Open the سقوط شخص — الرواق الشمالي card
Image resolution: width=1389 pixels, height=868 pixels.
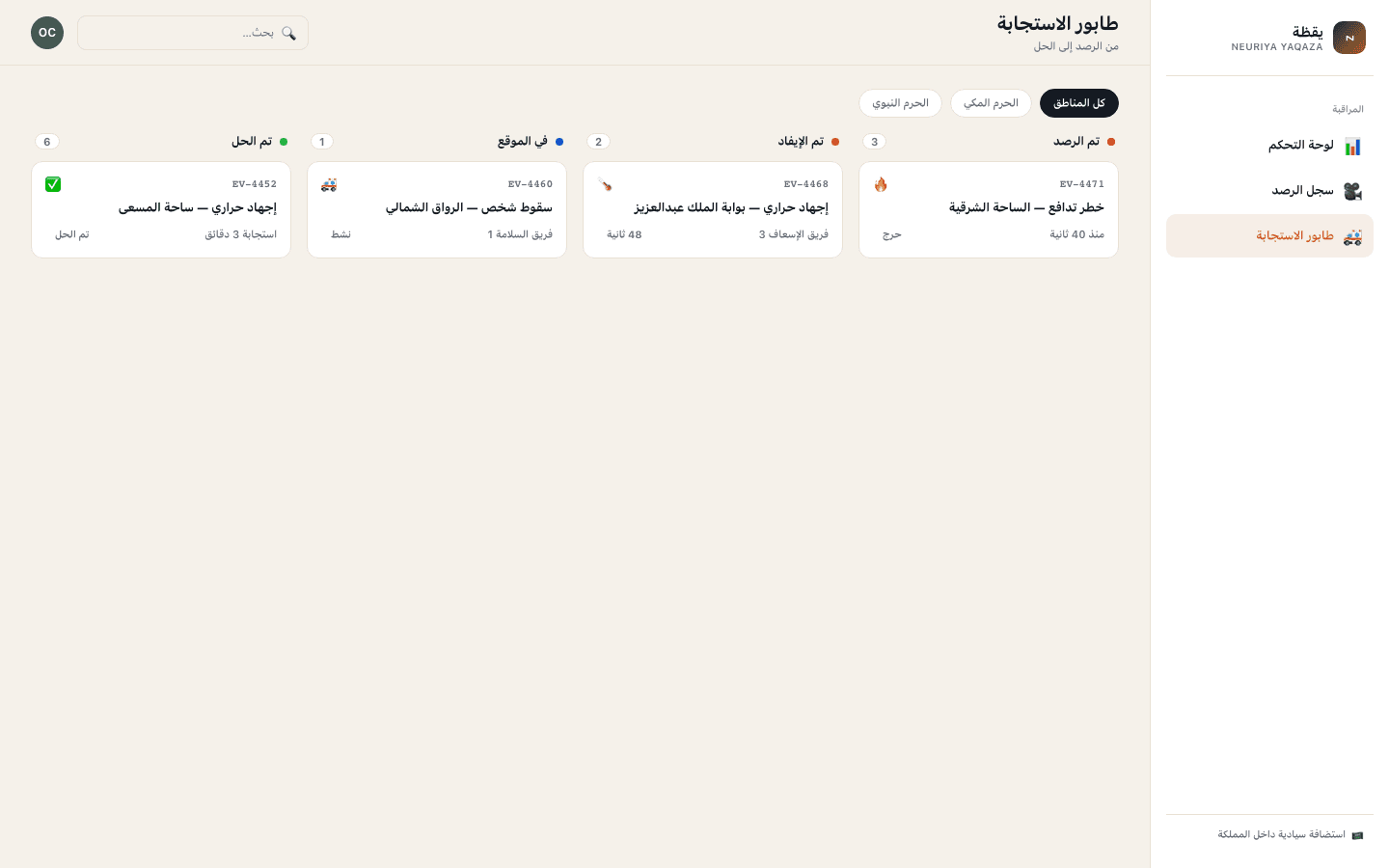[x=437, y=209]
